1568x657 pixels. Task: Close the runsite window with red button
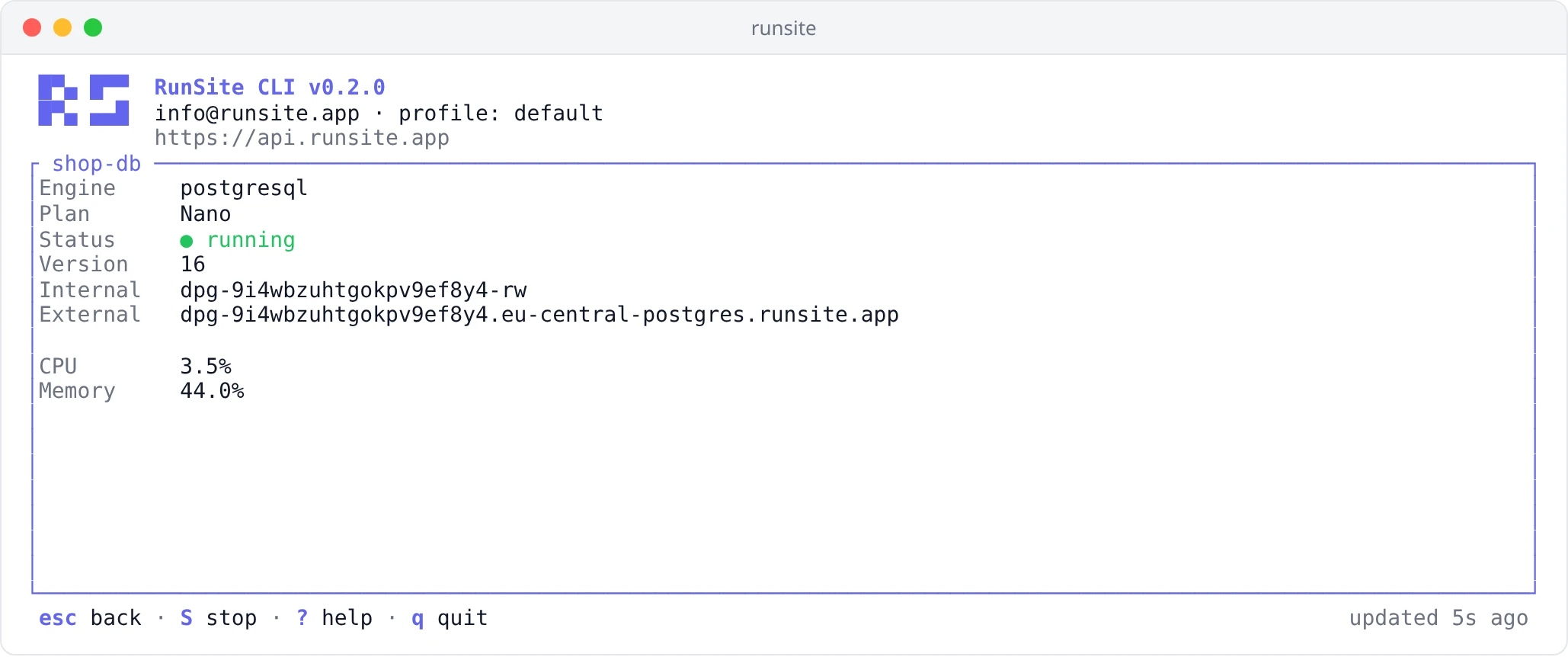click(x=32, y=27)
